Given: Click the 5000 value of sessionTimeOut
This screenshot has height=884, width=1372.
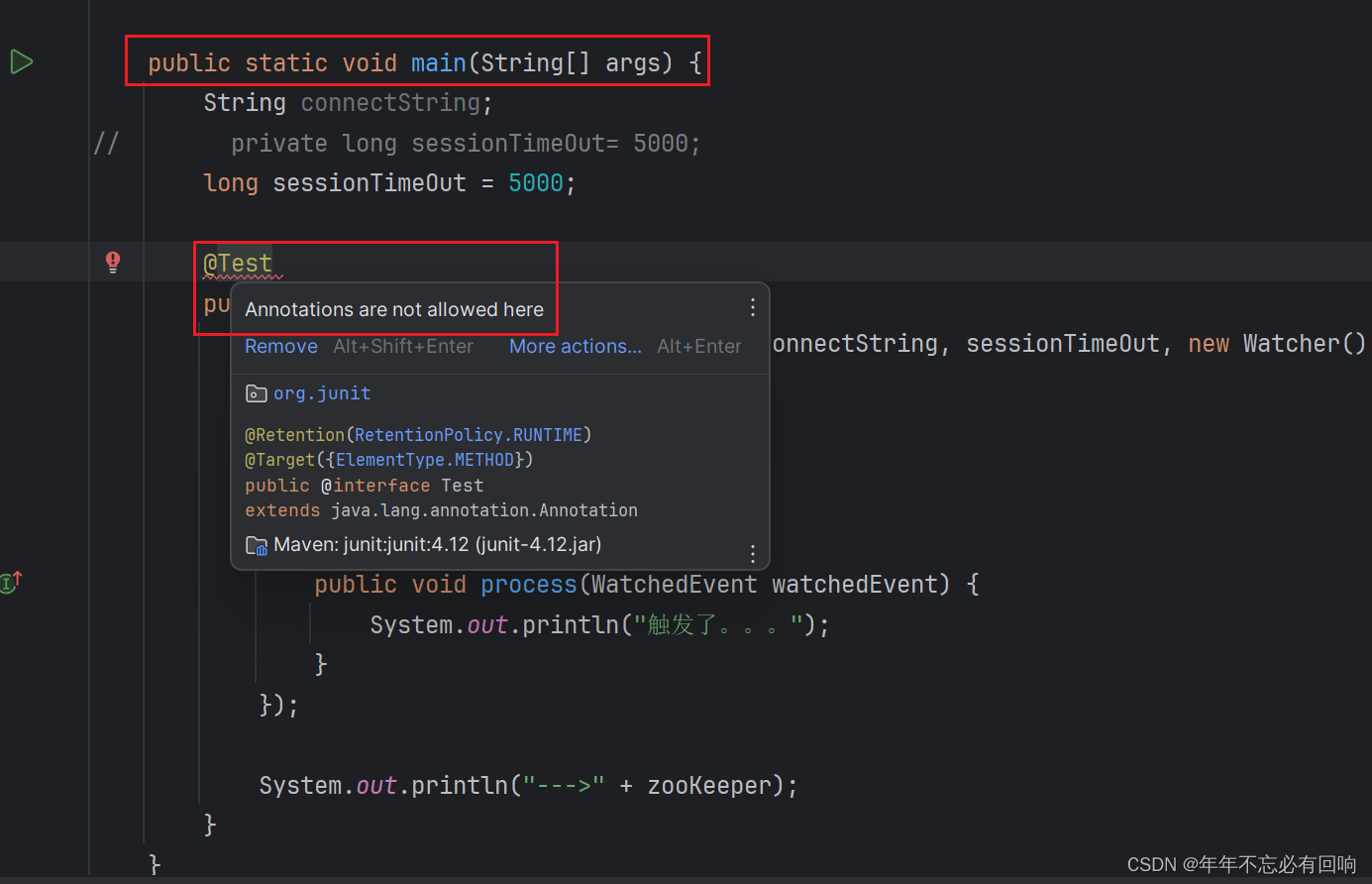Looking at the screenshot, I should point(536,183).
